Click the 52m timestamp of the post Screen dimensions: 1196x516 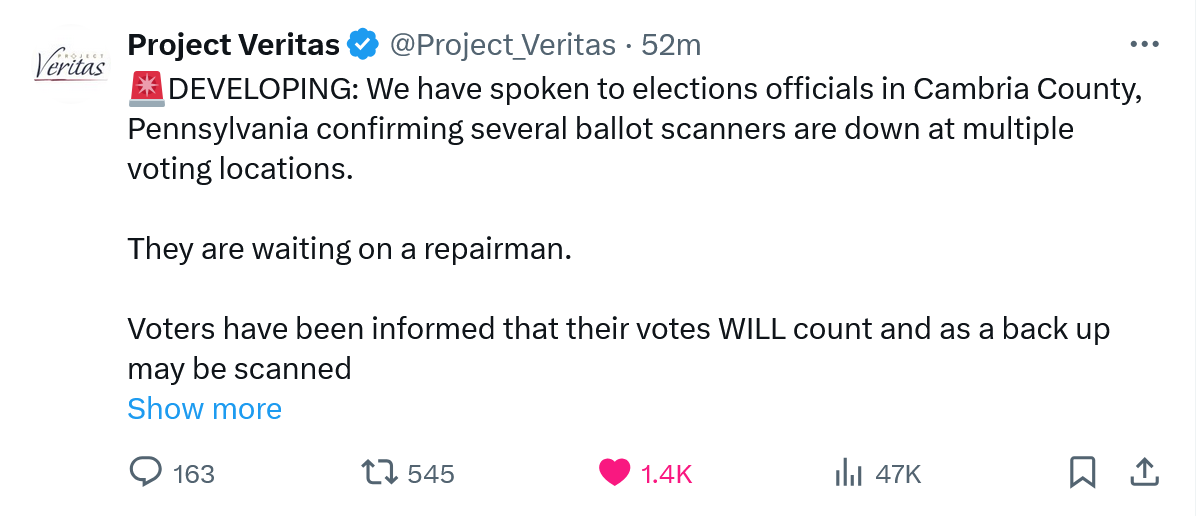coord(671,45)
